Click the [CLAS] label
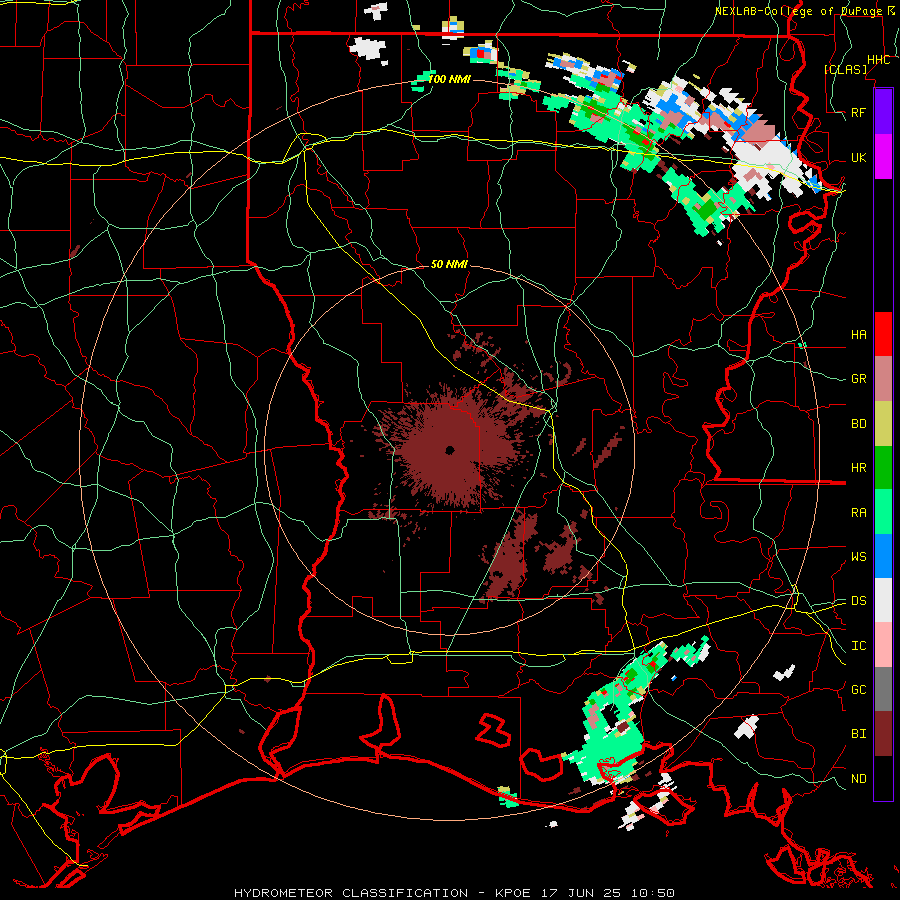Screen dimensions: 900x900 (x=845, y=69)
